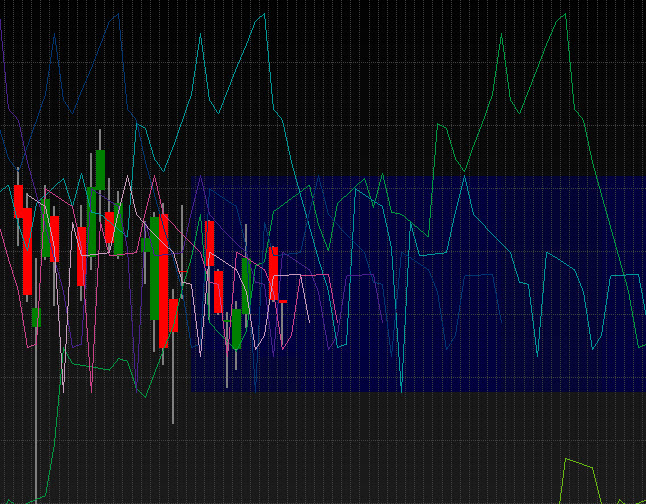Viewport: 646px width, 504px height.
Task: Click the yellow-green indicator line at bottom right
Action: pos(579,465)
